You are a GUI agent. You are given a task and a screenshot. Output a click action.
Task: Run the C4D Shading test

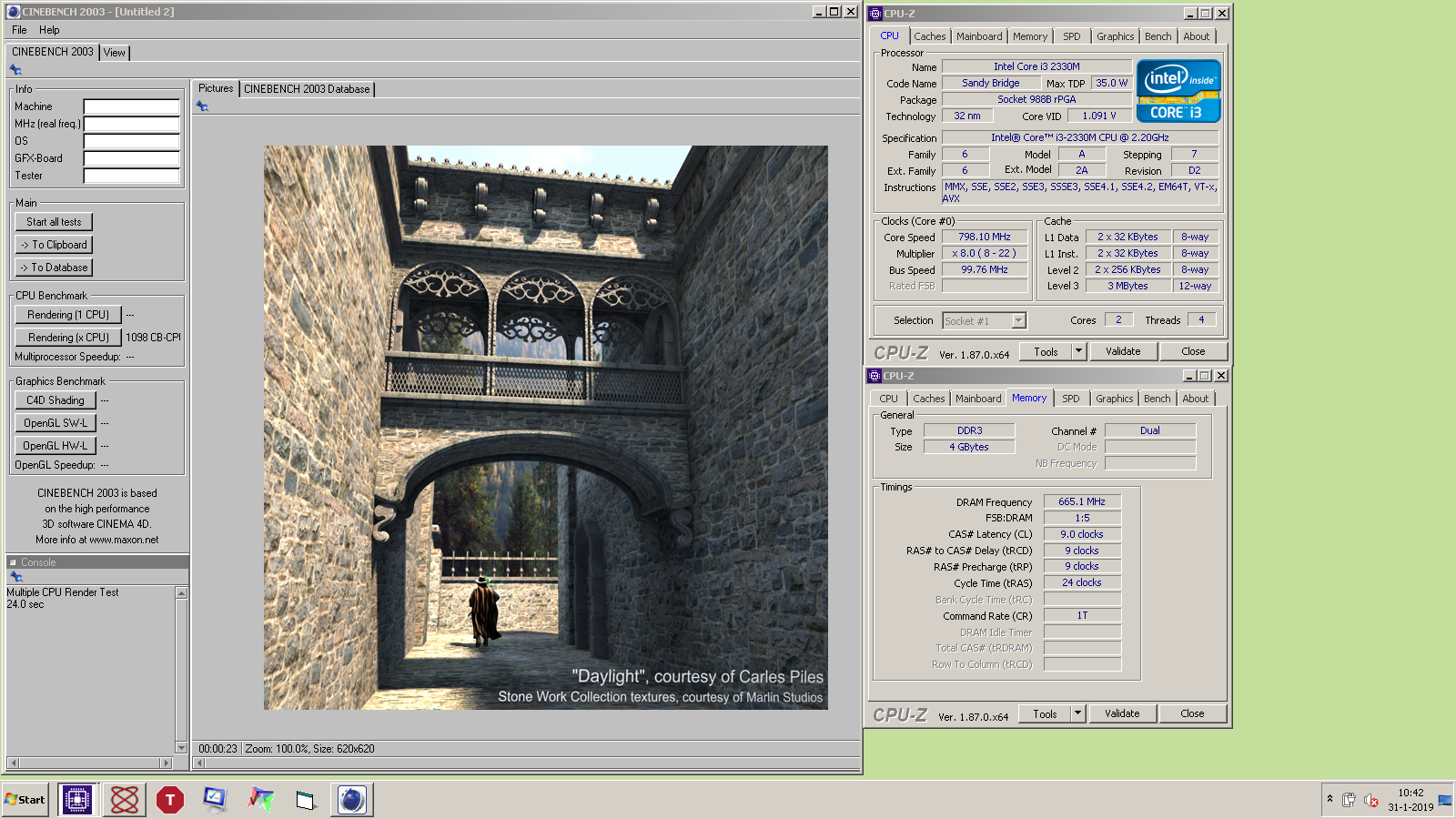56,400
